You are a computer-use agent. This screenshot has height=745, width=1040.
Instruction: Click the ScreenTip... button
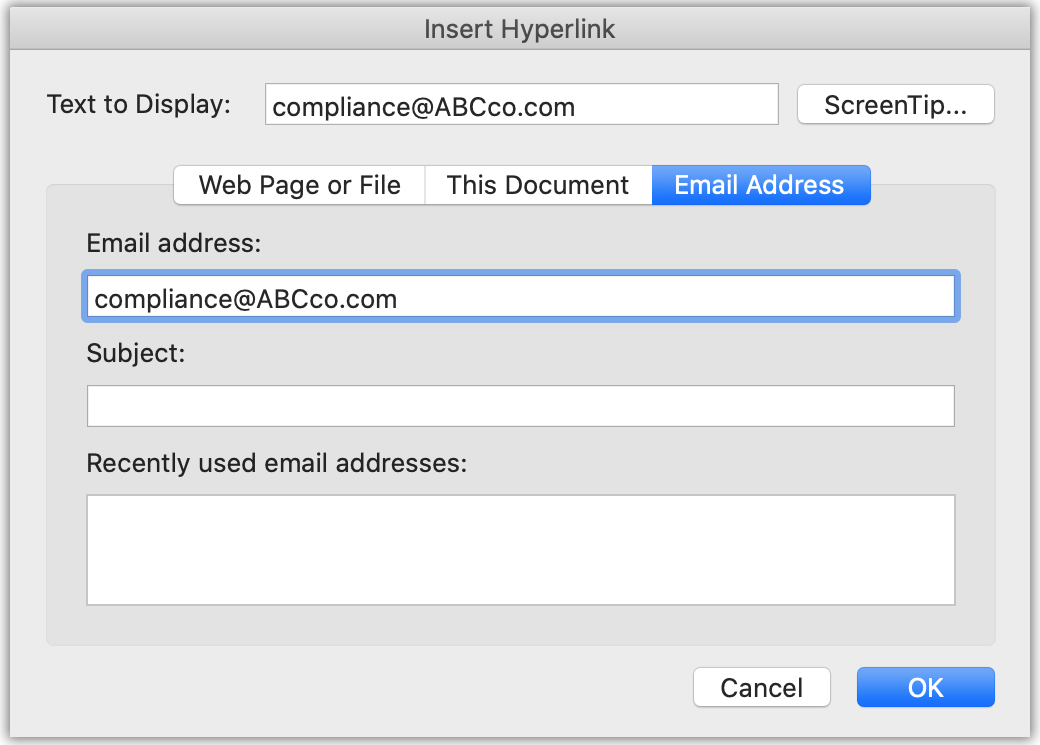coord(895,104)
